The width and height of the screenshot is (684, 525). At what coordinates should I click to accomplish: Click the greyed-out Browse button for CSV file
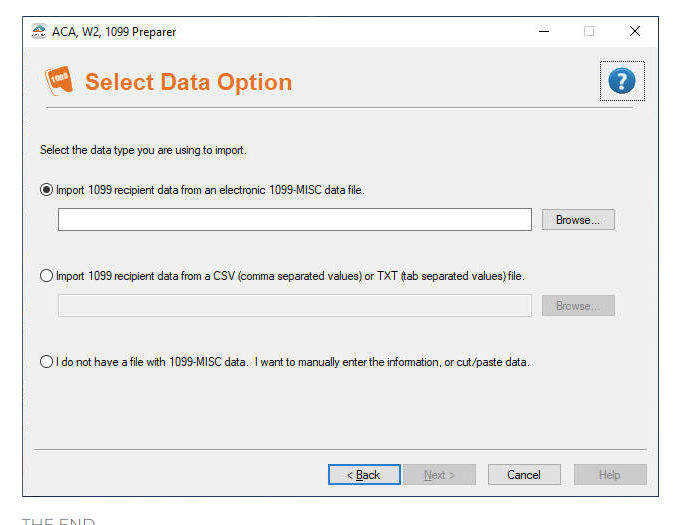[x=578, y=306]
